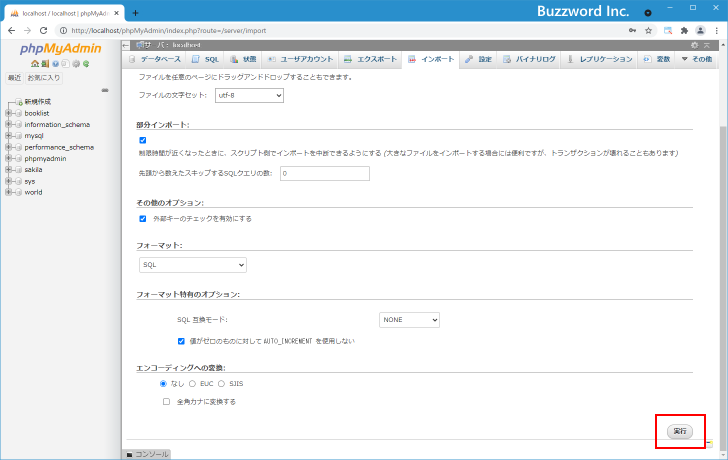Switch to the 状態 status tab
This screenshot has width=728, height=460.
pyautogui.click(x=243, y=59)
